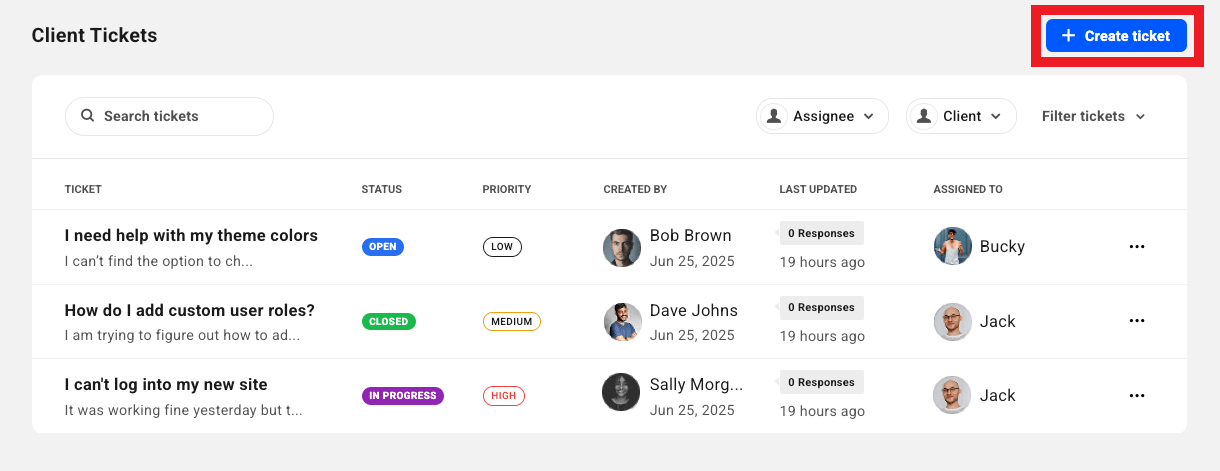Click the name Bob Brown
This screenshot has width=1220, height=471.
pyautogui.click(x=691, y=236)
